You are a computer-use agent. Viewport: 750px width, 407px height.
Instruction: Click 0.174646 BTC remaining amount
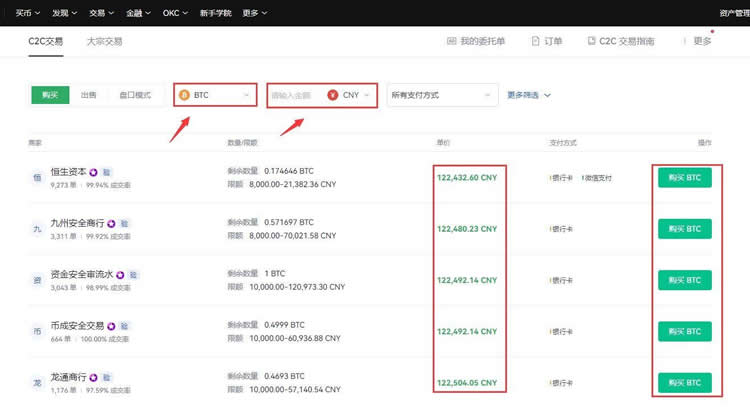click(289, 171)
